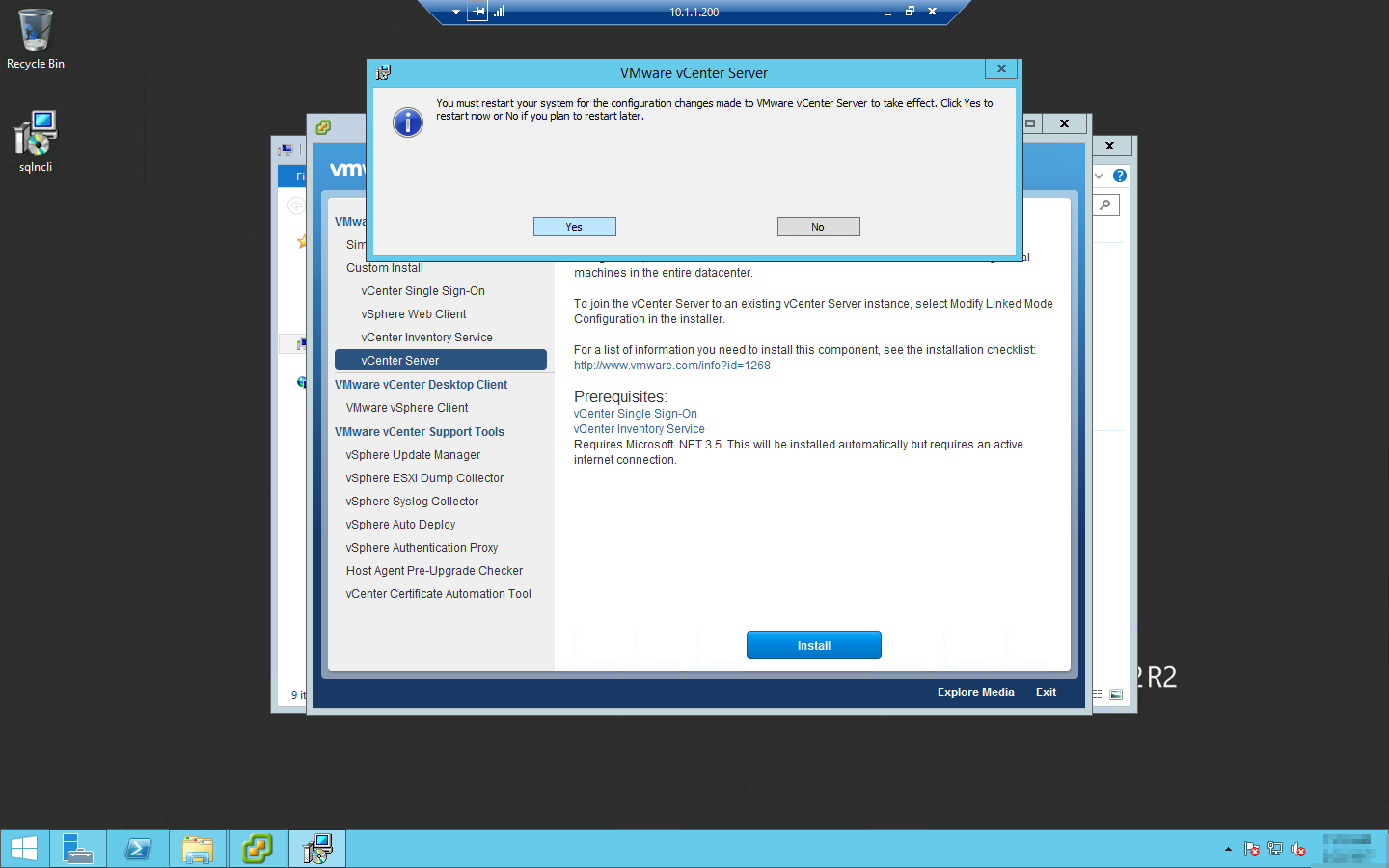The width and height of the screenshot is (1389, 868).
Task: Click the explorer help question icon
Action: coord(1119,176)
